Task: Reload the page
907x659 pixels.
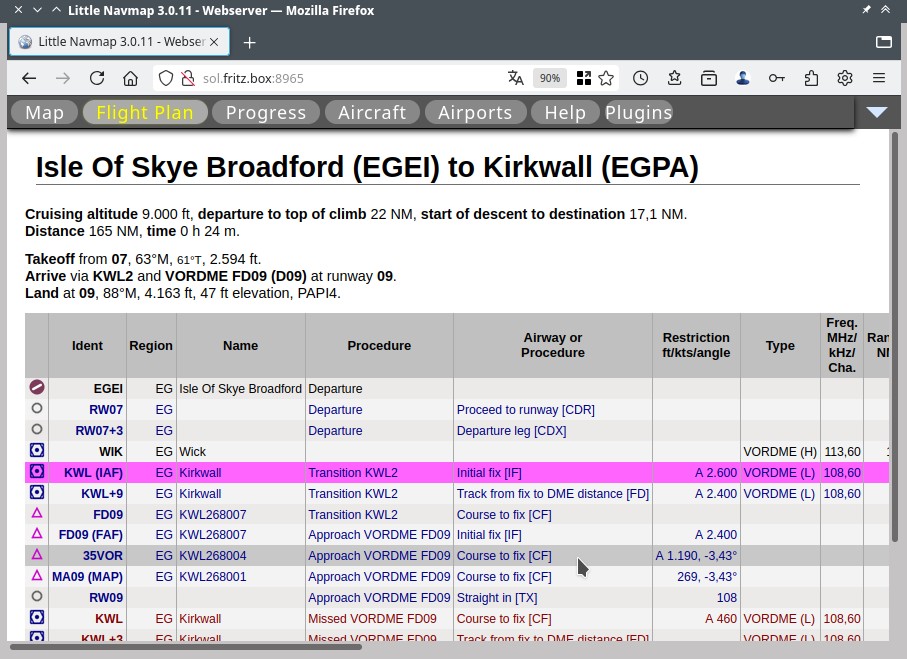Action: [97, 78]
